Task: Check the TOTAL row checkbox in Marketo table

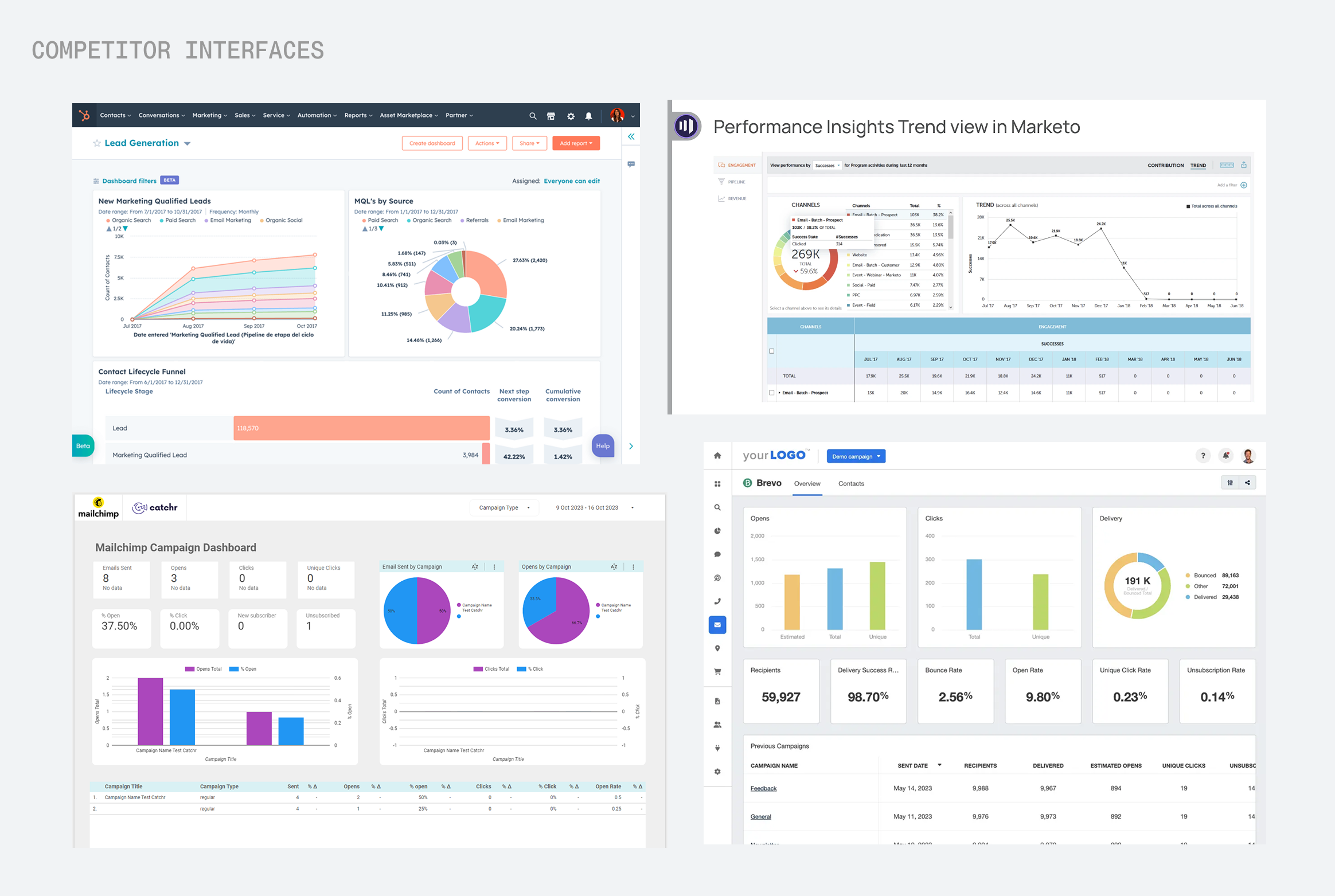Action: [771, 351]
